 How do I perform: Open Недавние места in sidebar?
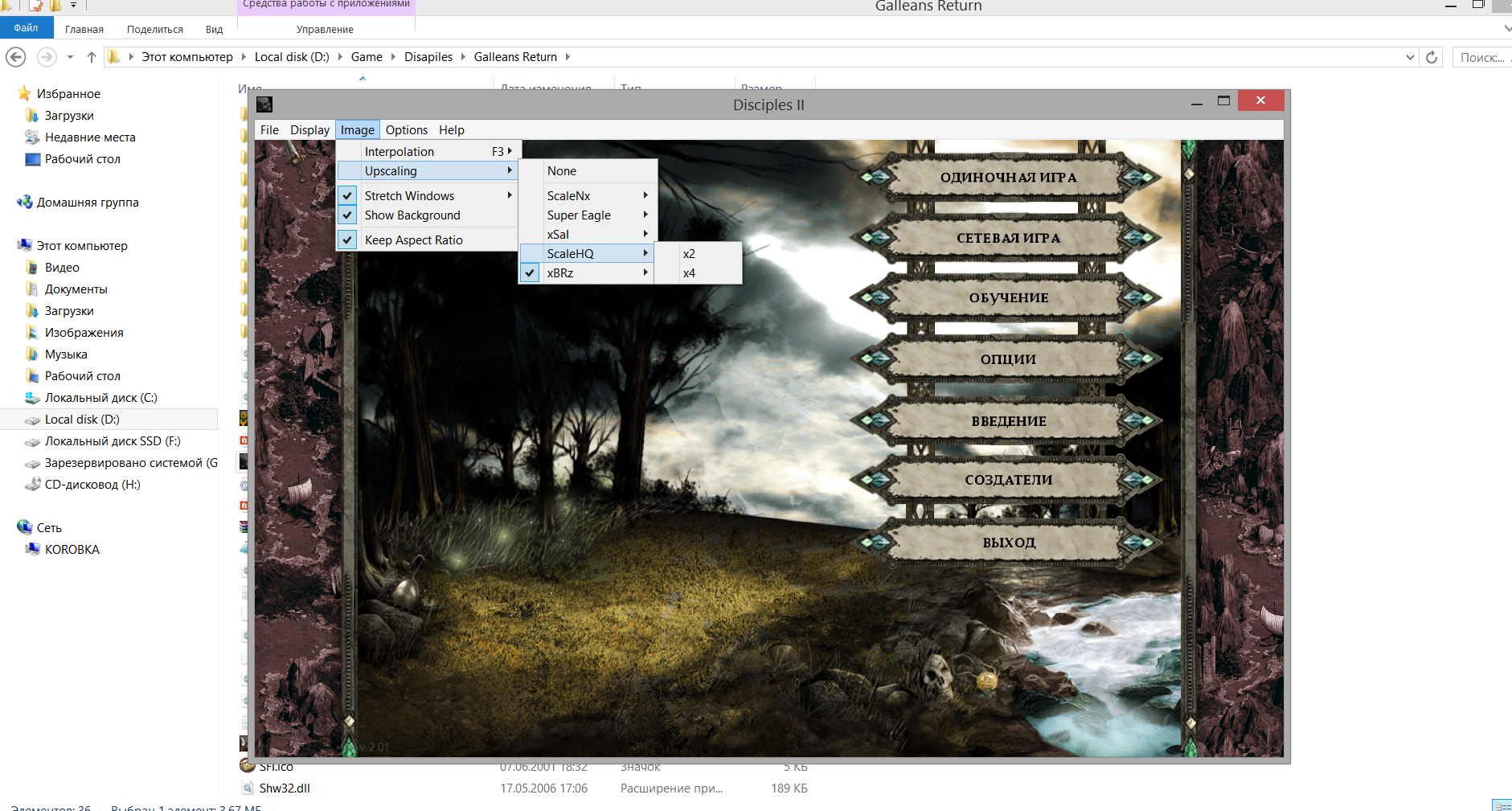pyautogui.click(x=90, y=137)
